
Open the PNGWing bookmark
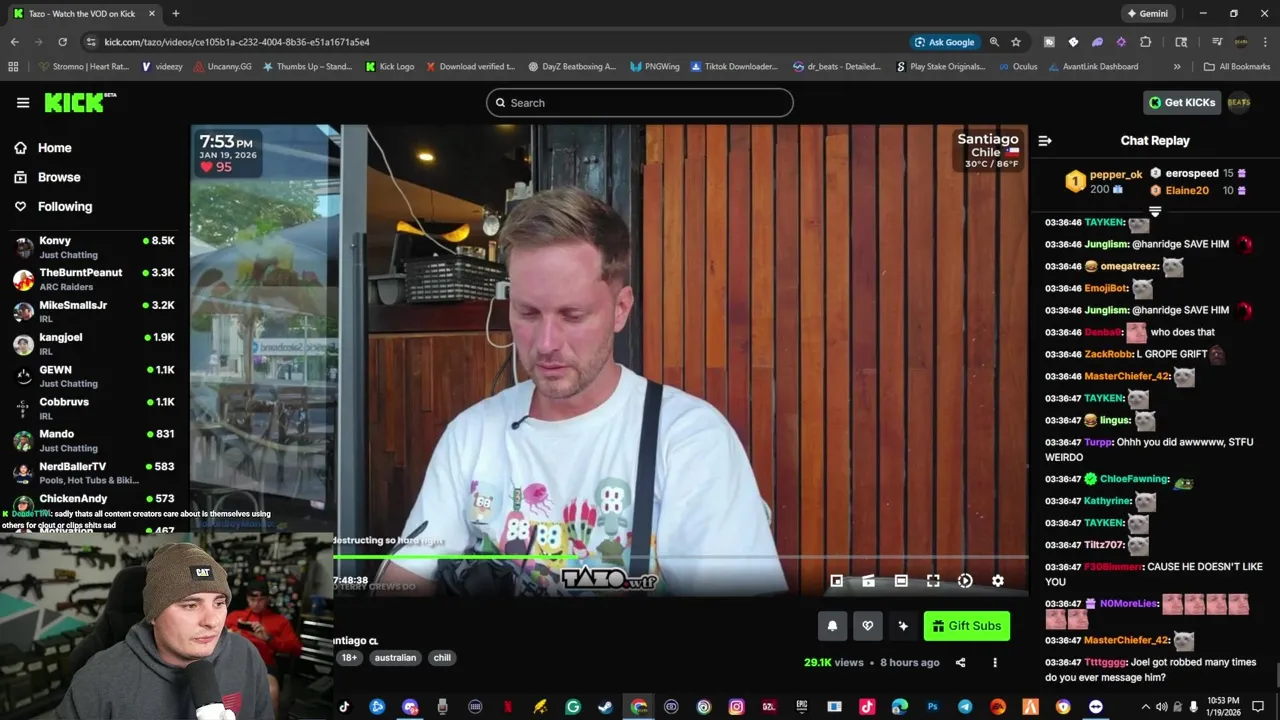[x=655, y=67]
